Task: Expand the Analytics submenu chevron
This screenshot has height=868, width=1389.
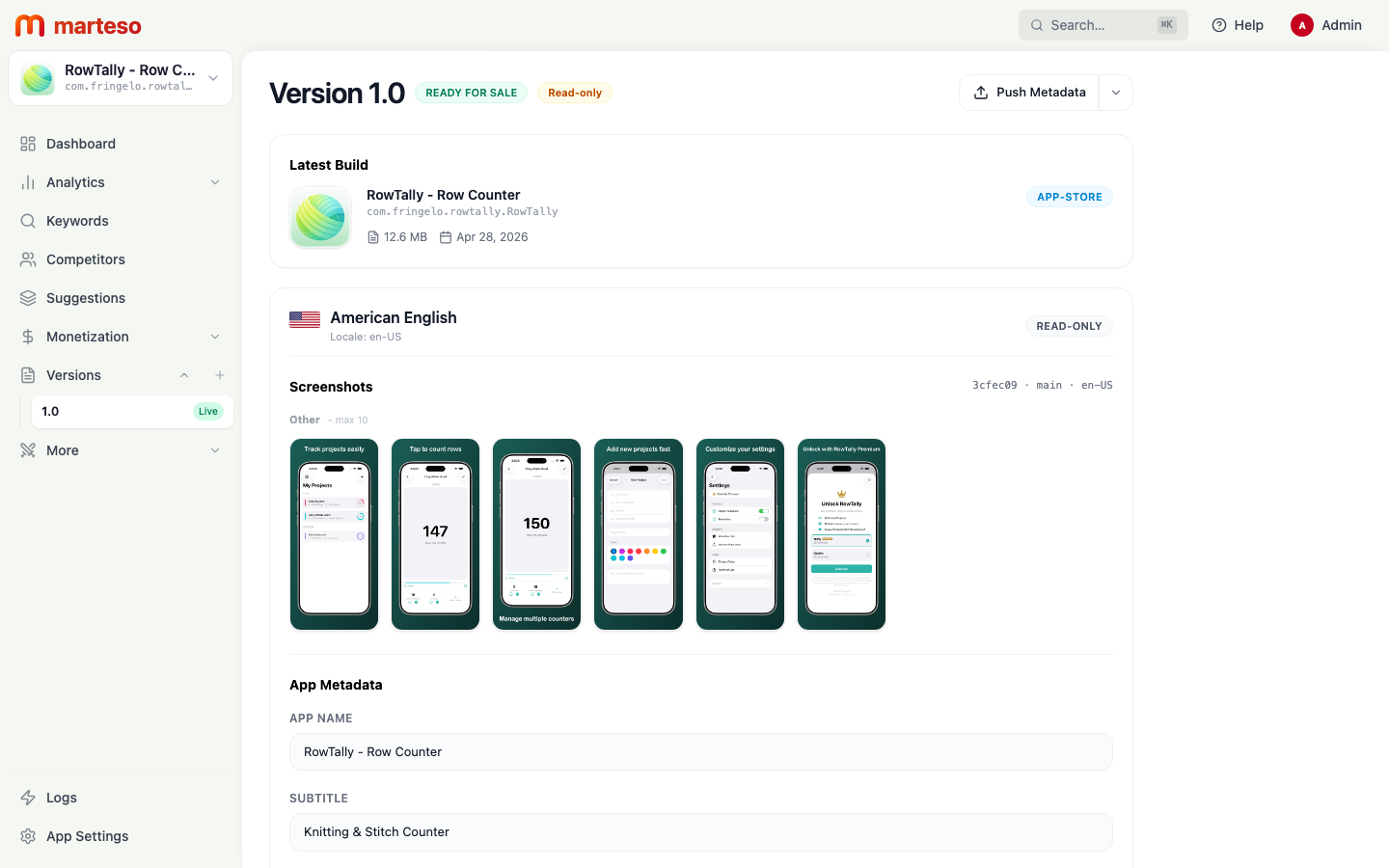Action: [x=215, y=182]
